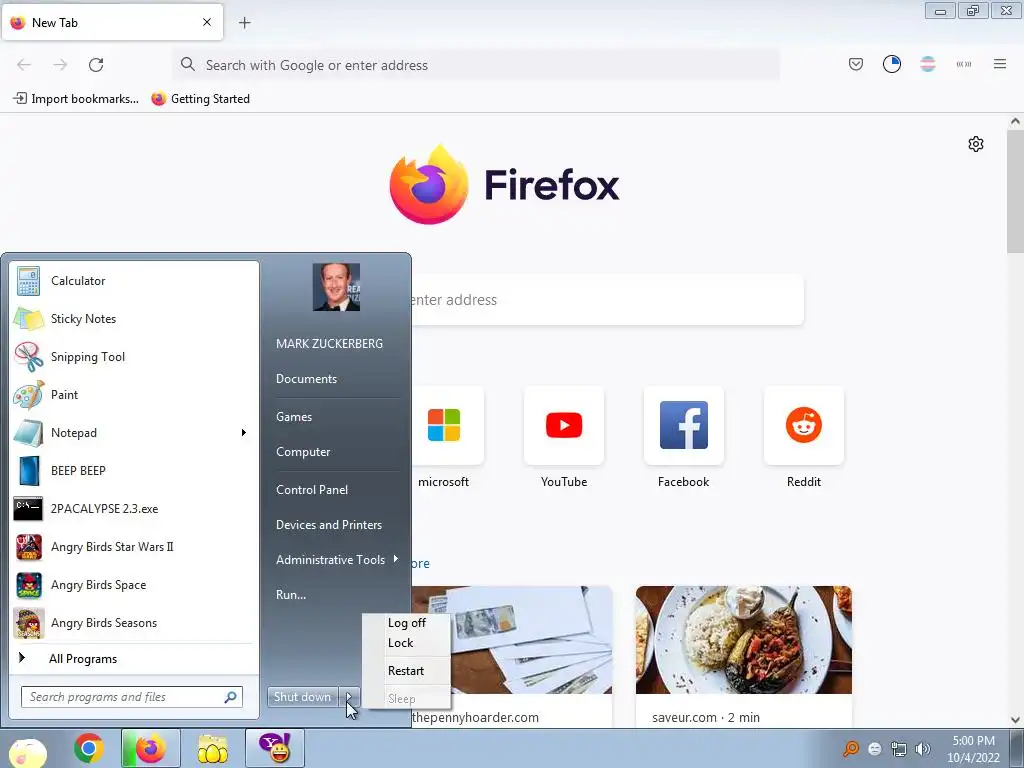Open Angry Birds Star Wars II
This screenshot has height=768, width=1024.
coord(134,547)
